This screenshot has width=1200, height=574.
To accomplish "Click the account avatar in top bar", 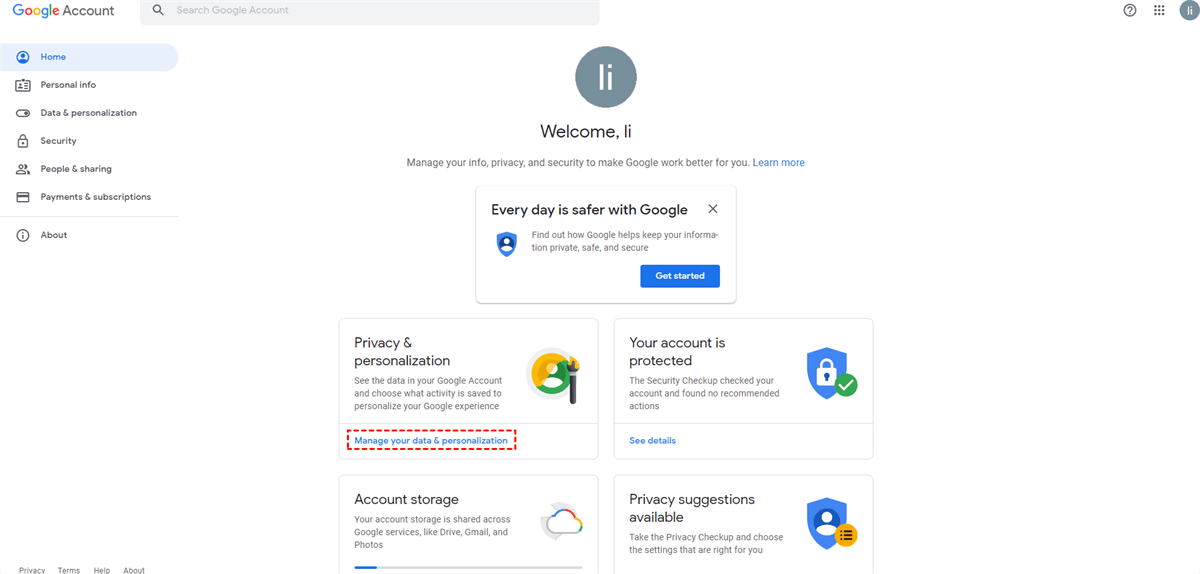I will pyautogui.click(x=1188, y=10).
